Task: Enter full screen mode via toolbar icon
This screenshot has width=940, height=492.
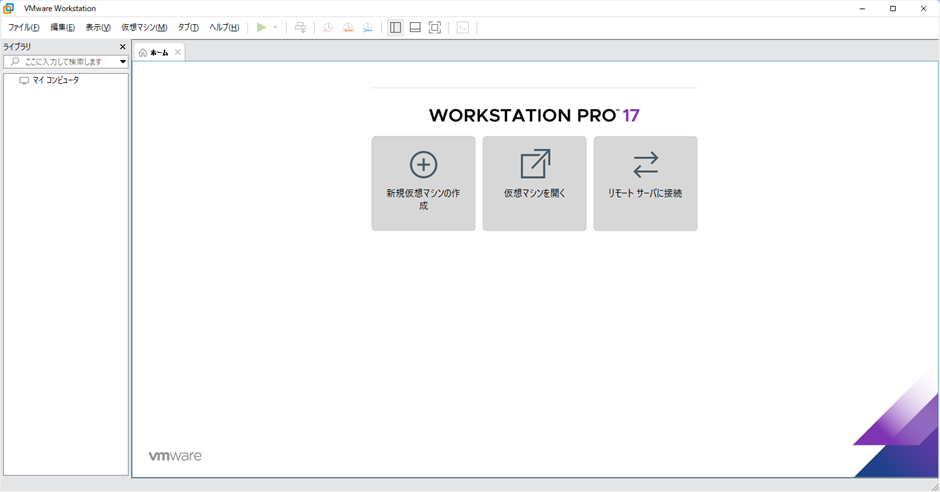Action: 435,28
